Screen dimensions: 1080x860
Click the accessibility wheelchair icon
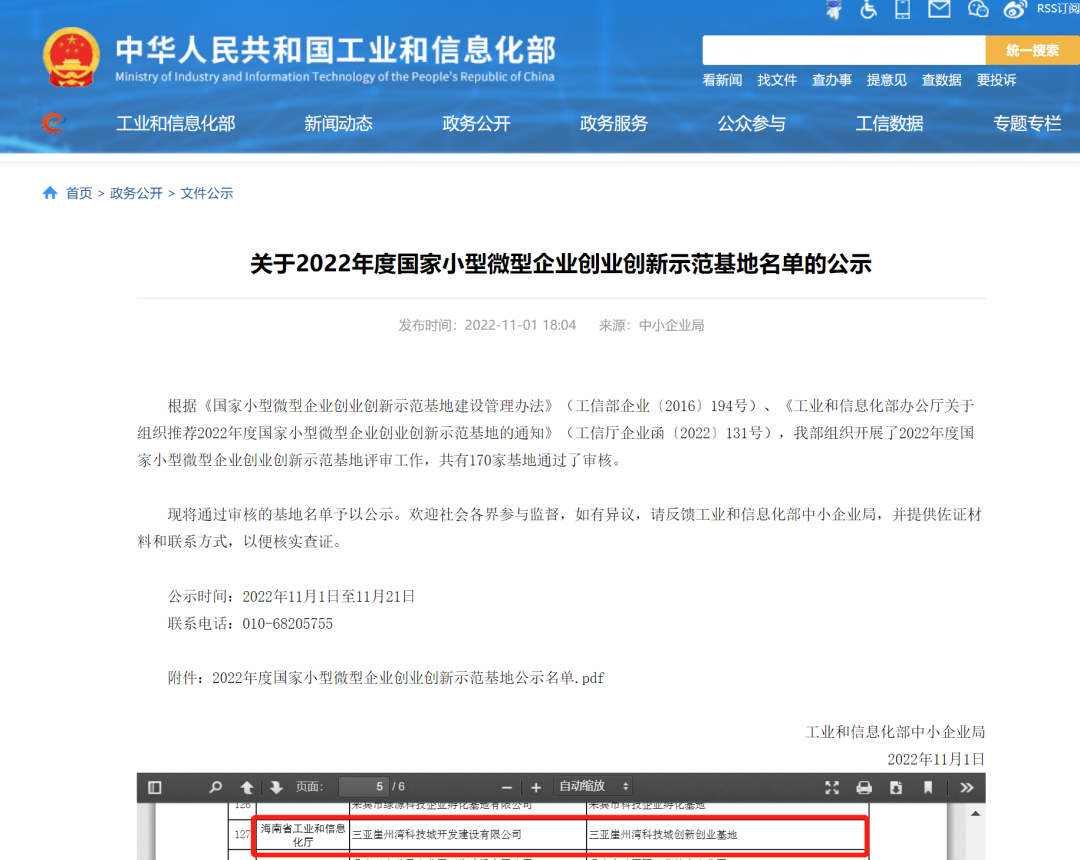[x=868, y=12]
